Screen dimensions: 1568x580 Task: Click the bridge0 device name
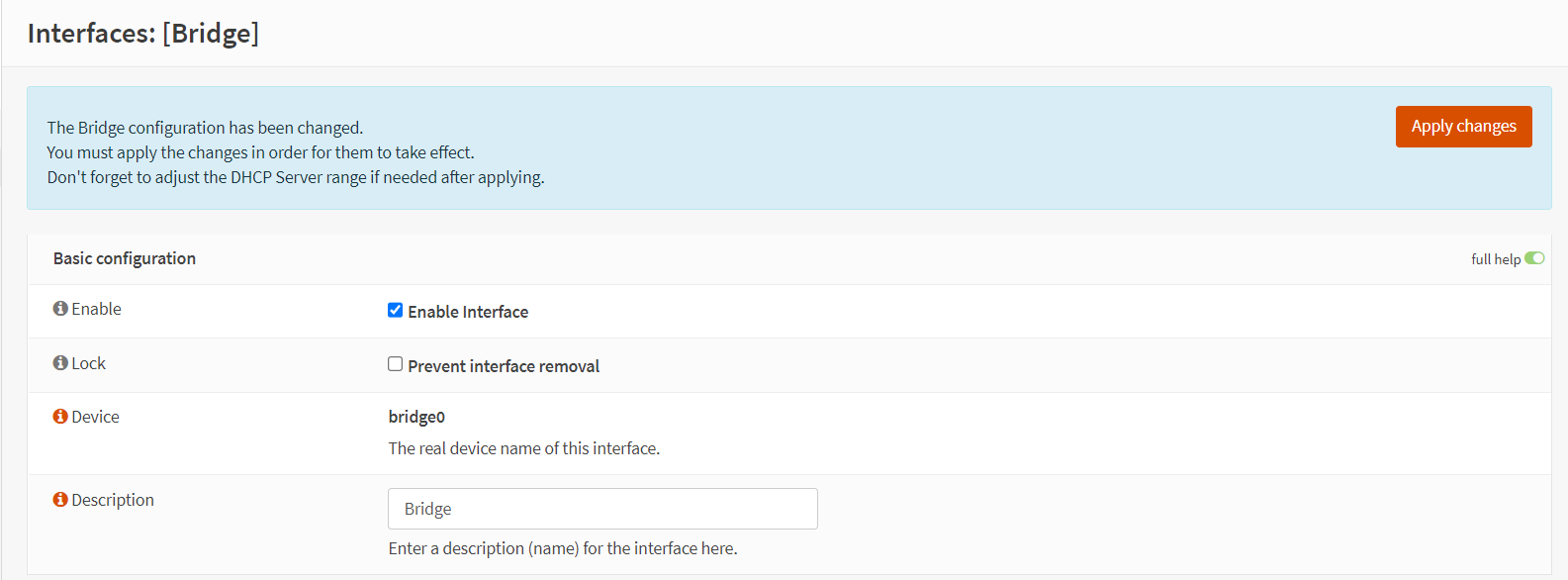tap(416, 417)
